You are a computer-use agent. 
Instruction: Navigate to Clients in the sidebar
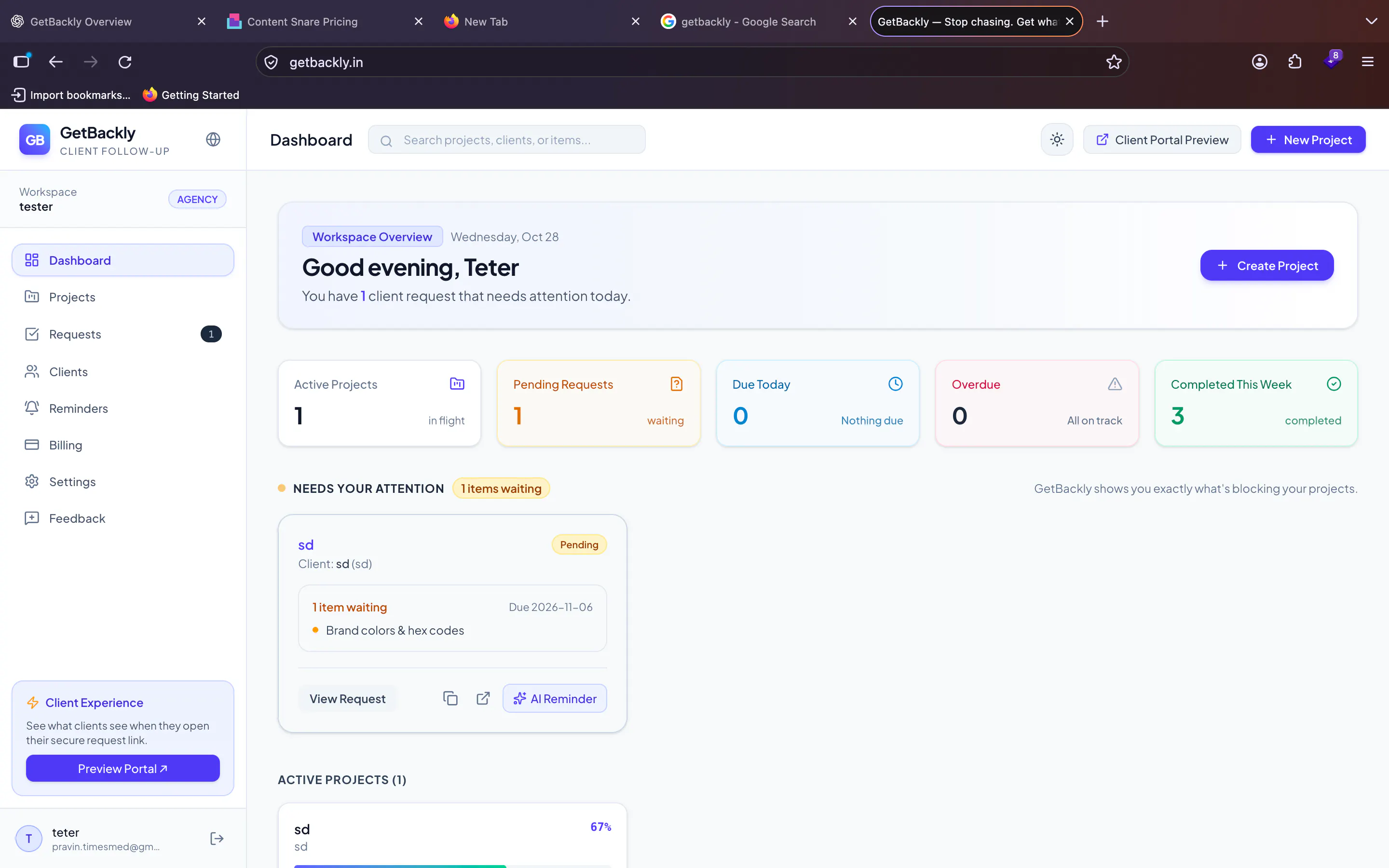click(x=123, y=371)
